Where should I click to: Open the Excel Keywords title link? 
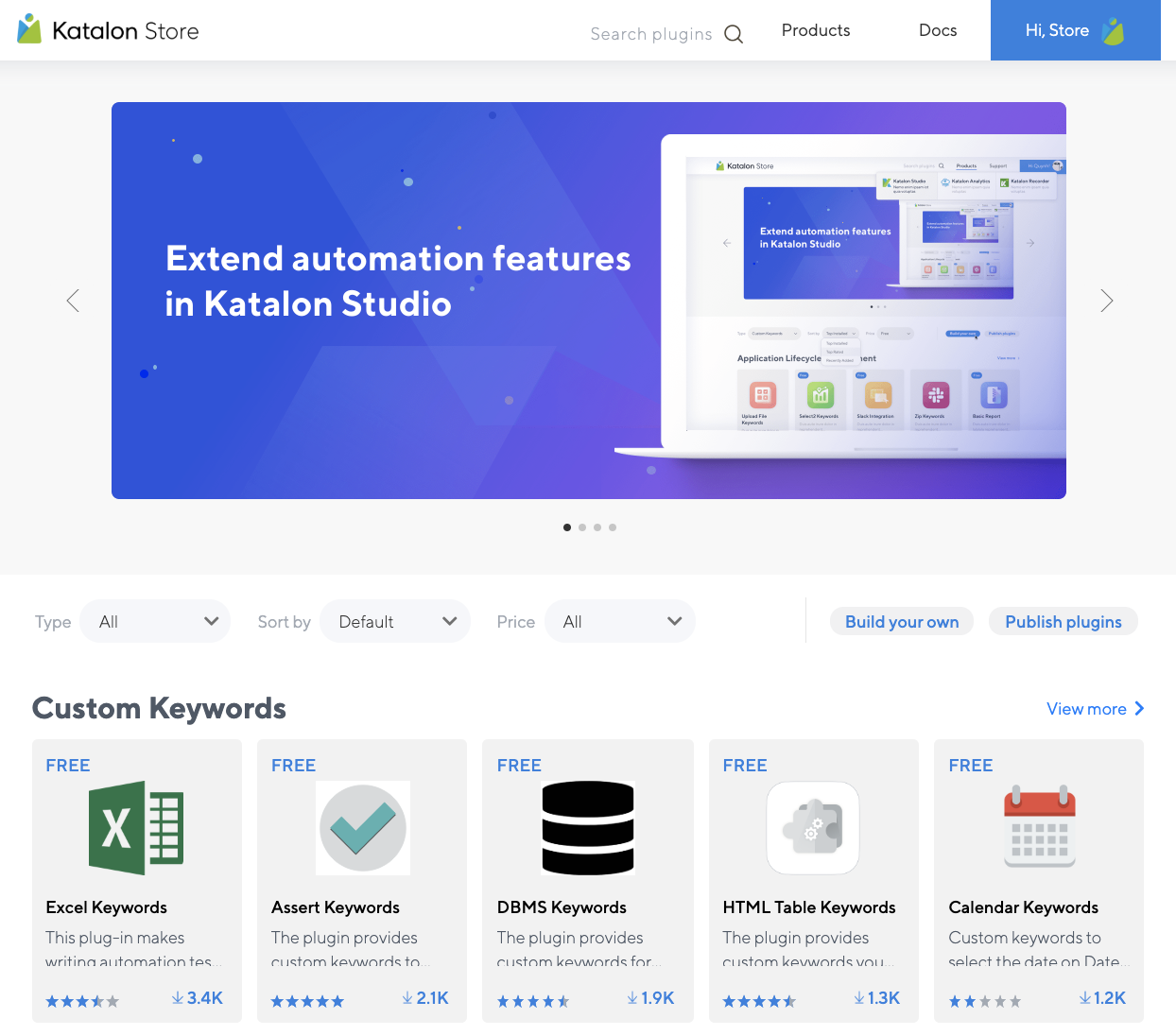click(107, 907)
